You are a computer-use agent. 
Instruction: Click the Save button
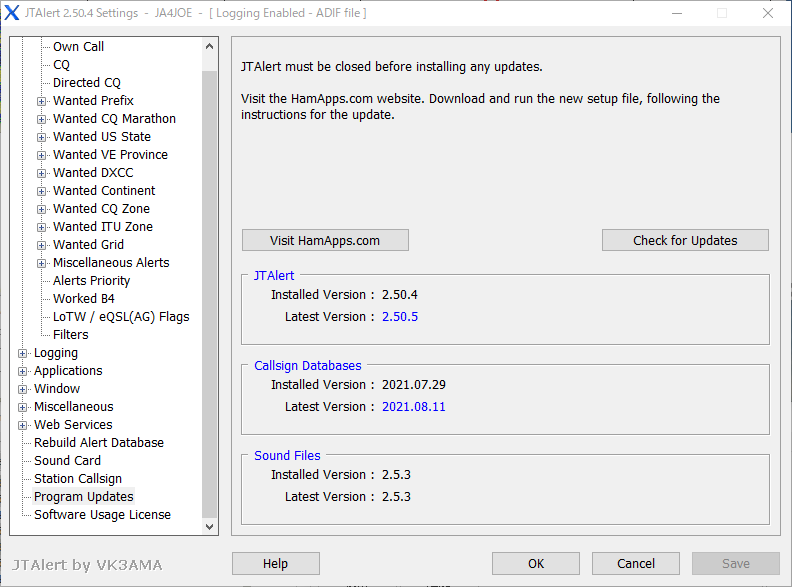[x=736, y=563]
